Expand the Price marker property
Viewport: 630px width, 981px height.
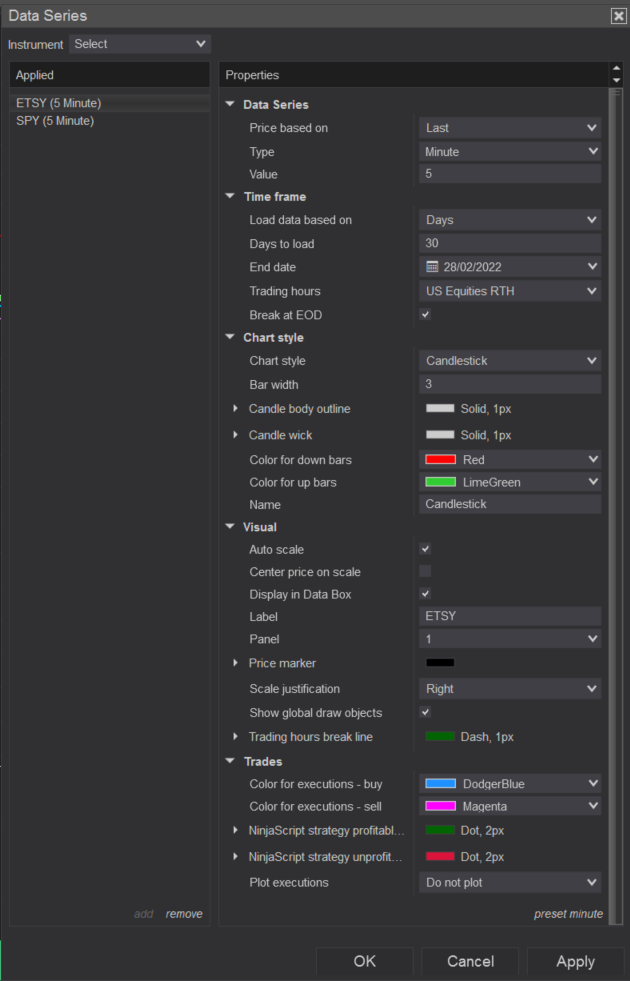pos(236,663)
